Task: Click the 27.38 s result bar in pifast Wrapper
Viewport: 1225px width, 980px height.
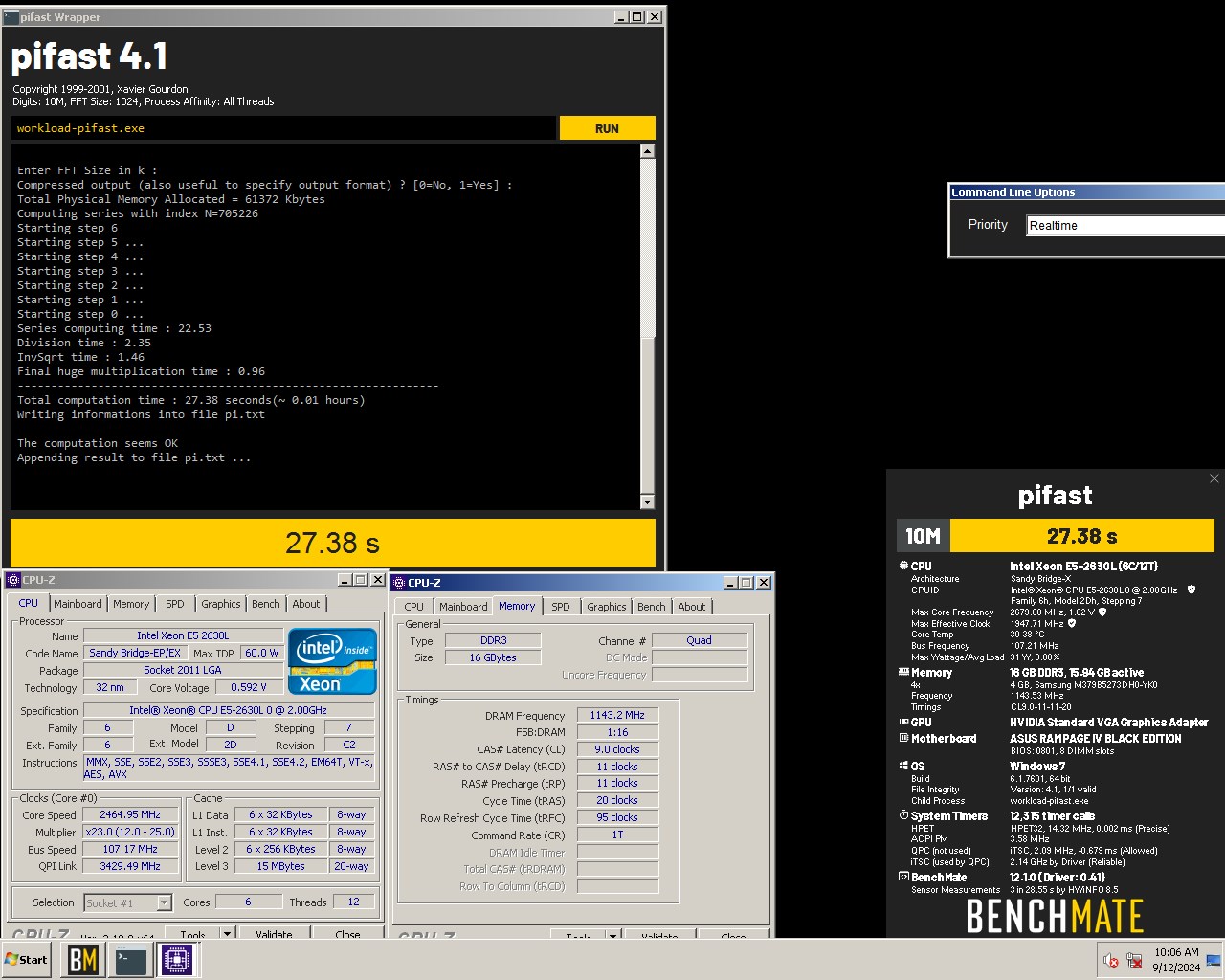Action: coord(333,543)
